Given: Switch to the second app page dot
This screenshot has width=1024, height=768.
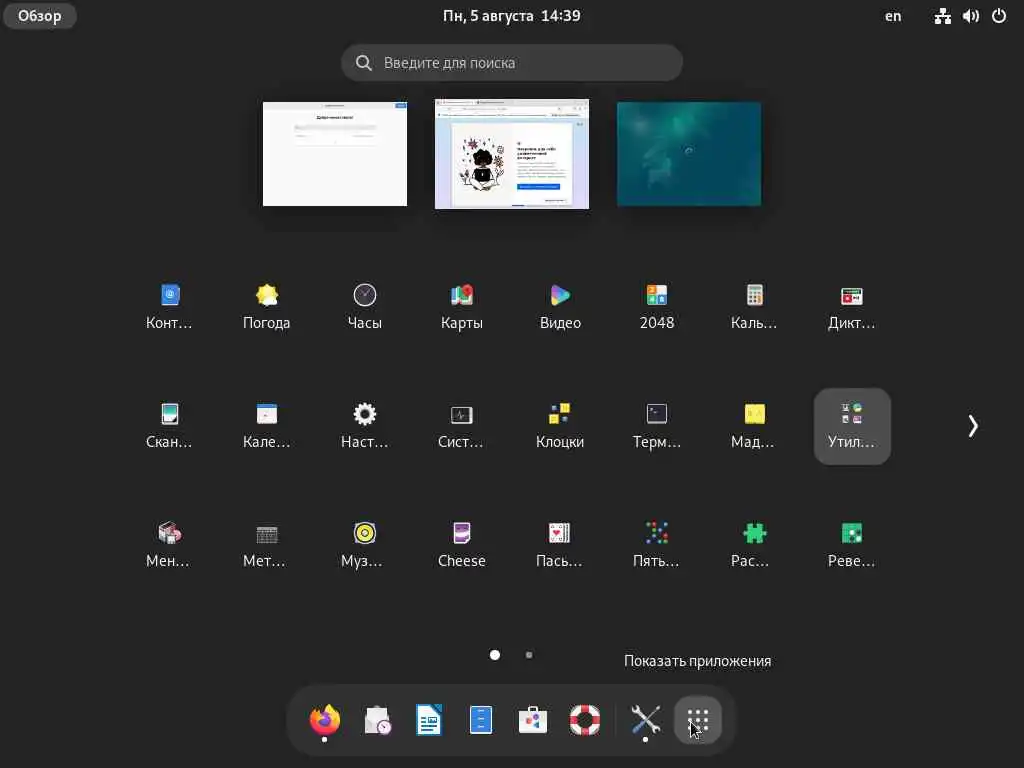Looking at the screenshot, I should [x=529, y=654].
